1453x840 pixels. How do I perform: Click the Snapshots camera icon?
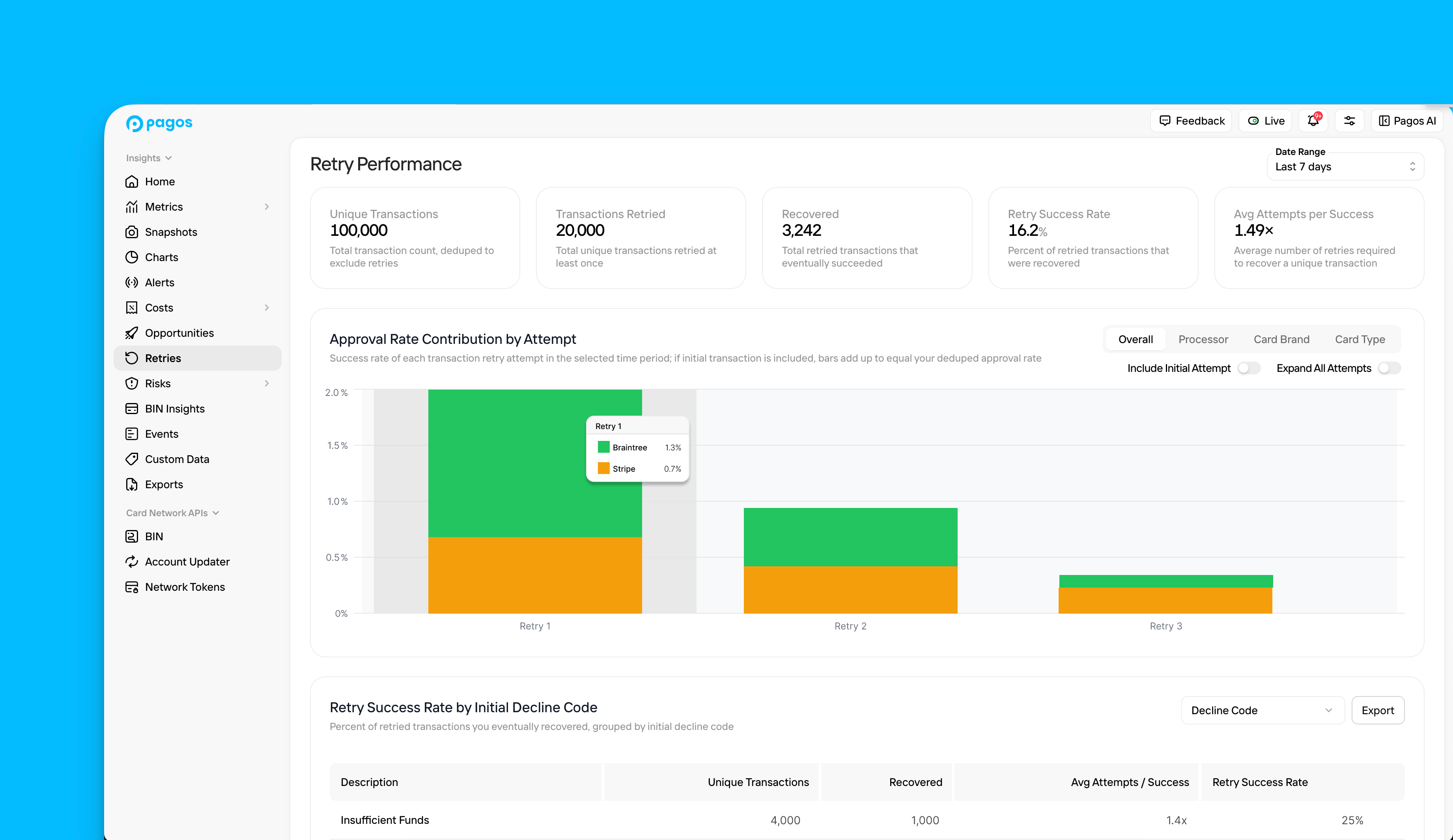(x=131, y=232)
